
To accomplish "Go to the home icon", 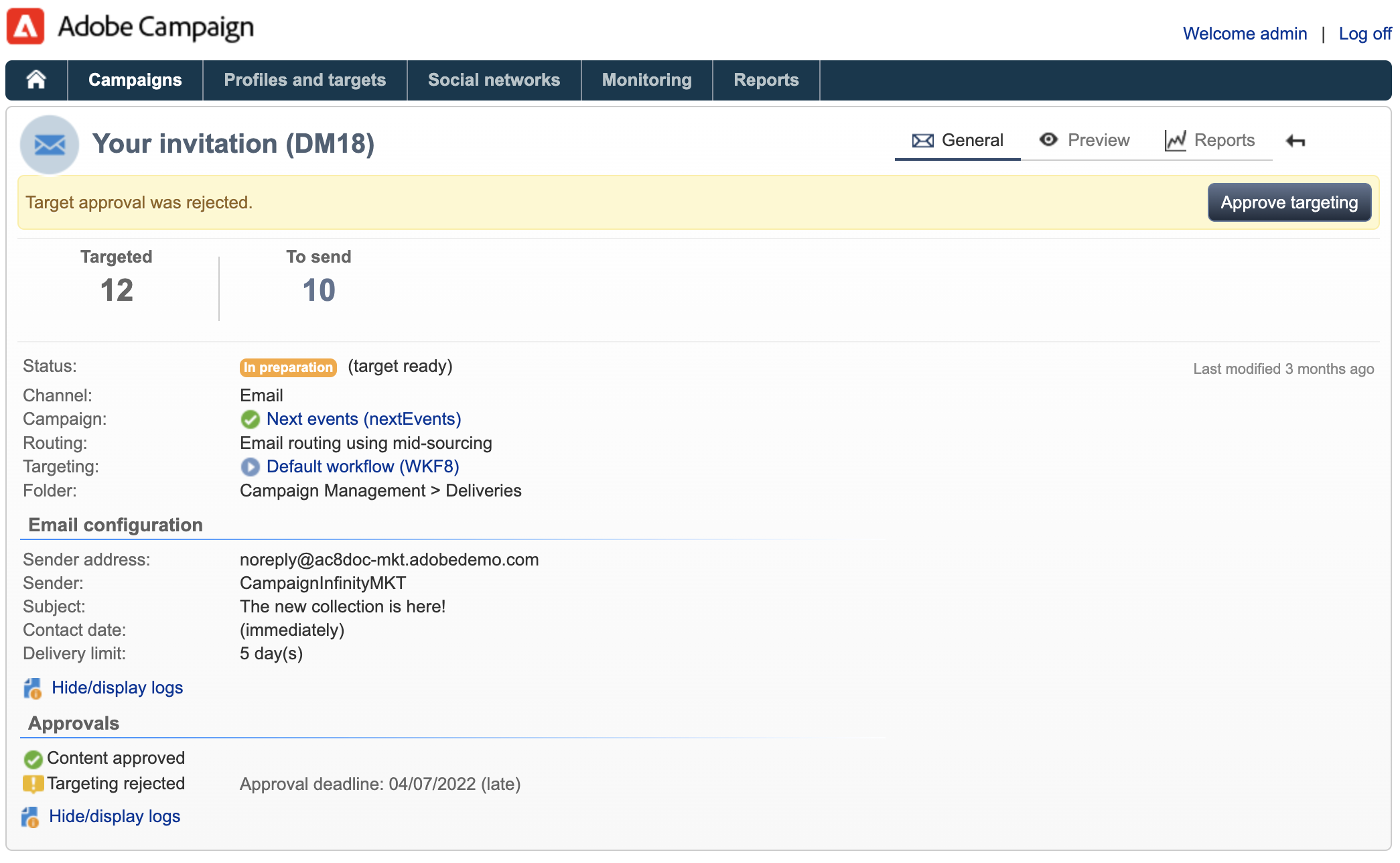I will (x=36, y=80).
